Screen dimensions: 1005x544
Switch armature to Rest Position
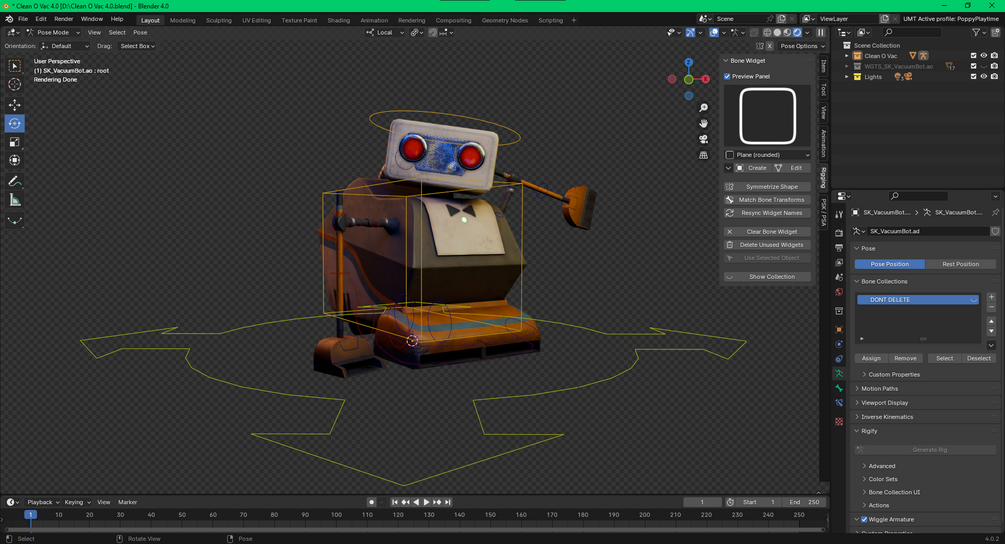[960, 264]
